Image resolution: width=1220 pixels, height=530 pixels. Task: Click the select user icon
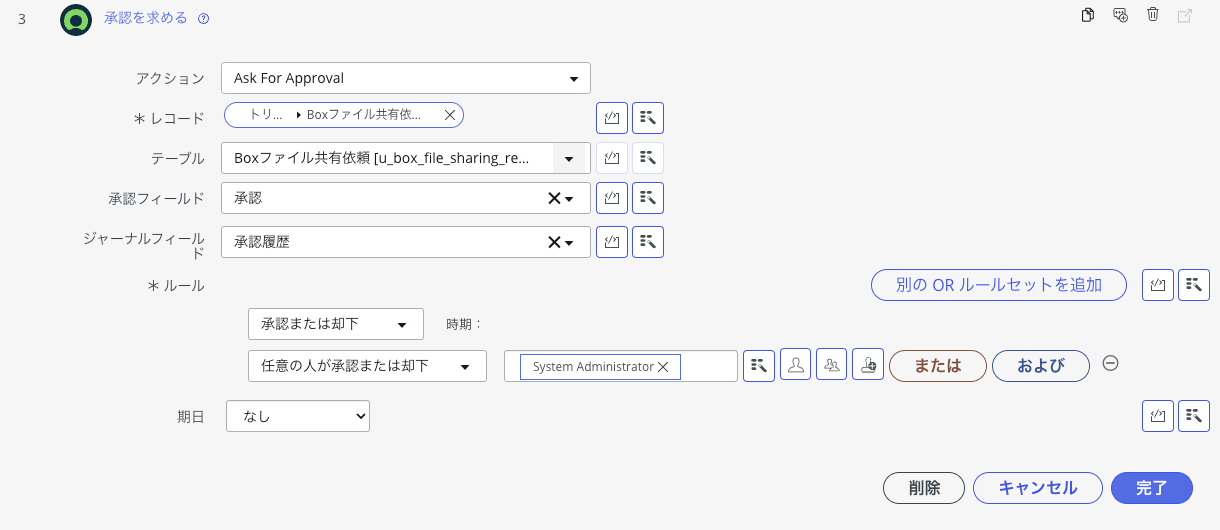click(x=795, y=366)
